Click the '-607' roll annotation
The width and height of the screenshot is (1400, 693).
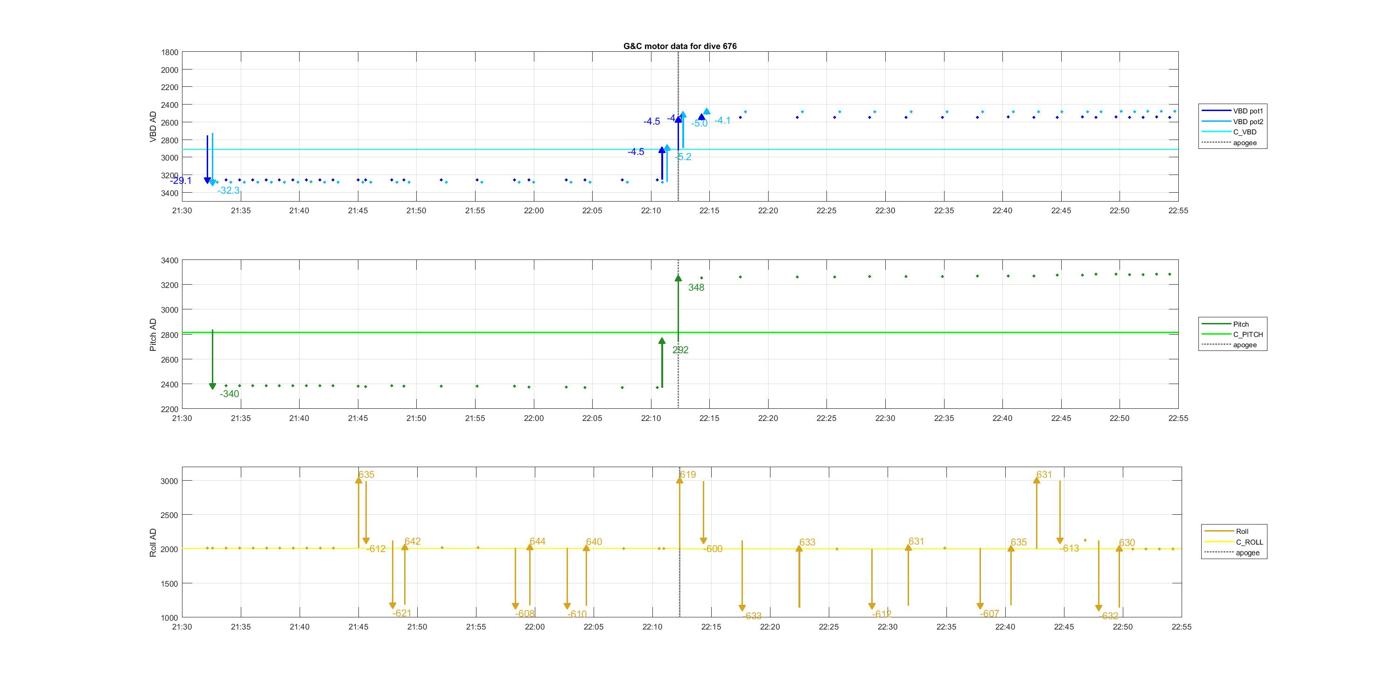pyautogui.click(x=989, y=614)
